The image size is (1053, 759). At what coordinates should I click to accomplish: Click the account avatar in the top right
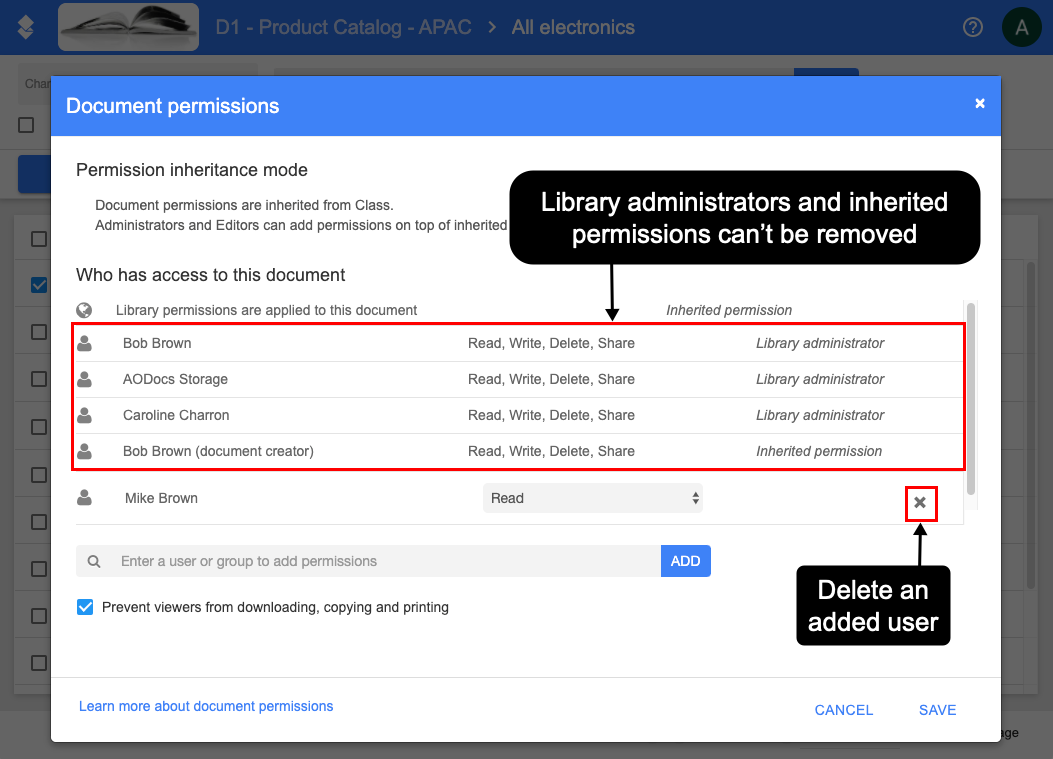pos(1021,27)
